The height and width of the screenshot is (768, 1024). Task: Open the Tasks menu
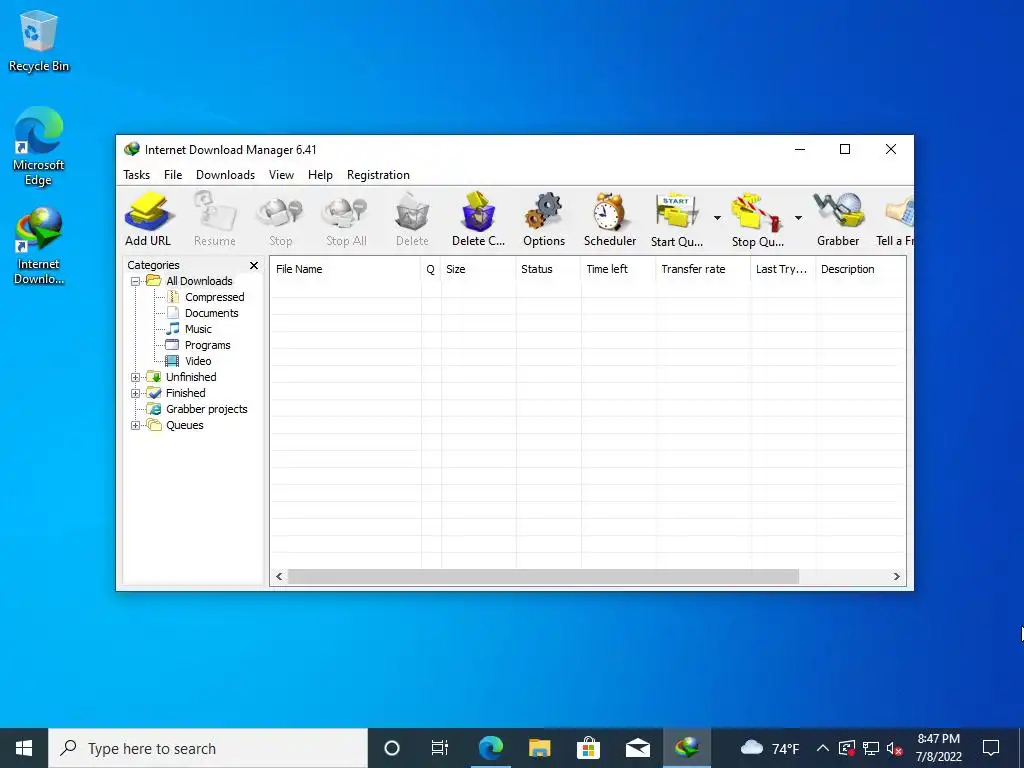point(136,175)
